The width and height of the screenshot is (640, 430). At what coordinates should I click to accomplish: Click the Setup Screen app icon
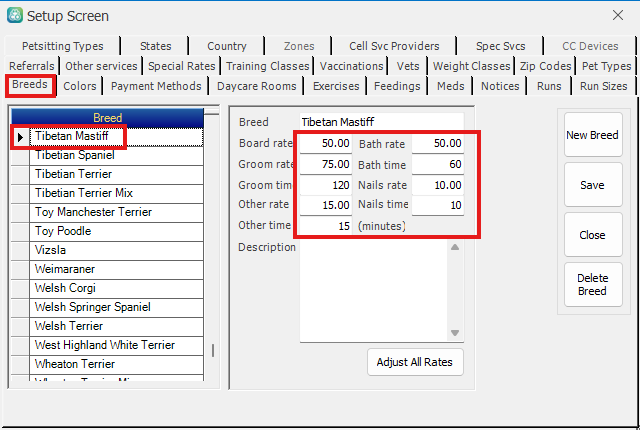coord(14,16)
